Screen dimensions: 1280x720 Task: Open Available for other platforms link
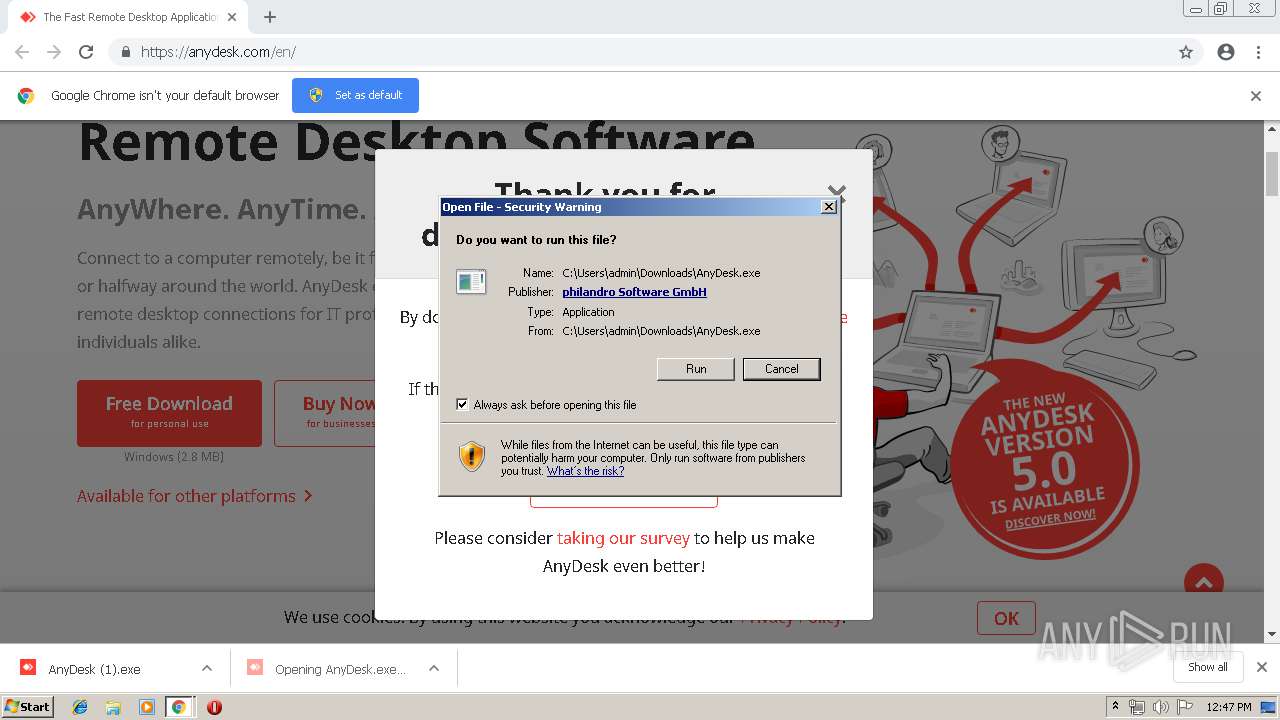tap(195, 496)
